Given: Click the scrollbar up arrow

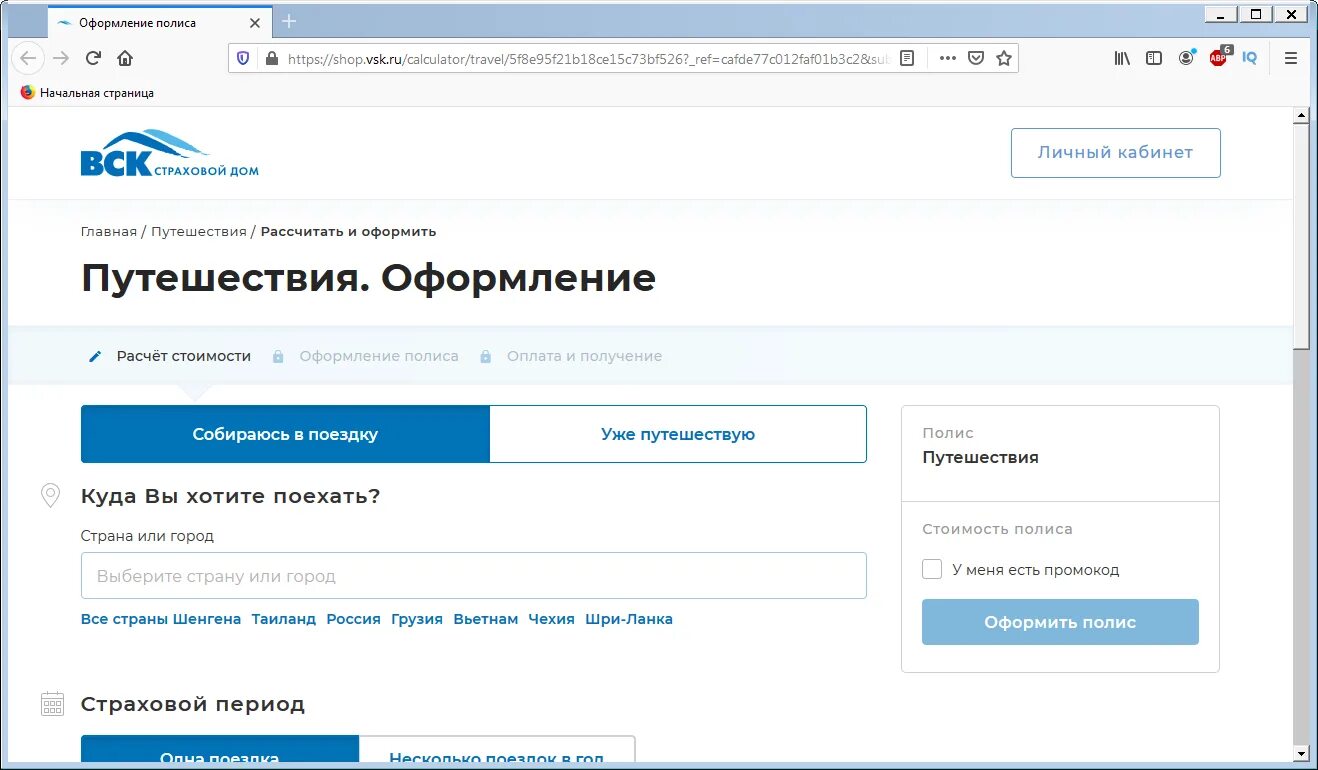Looking at the screenshot, I should (1301, 116).
